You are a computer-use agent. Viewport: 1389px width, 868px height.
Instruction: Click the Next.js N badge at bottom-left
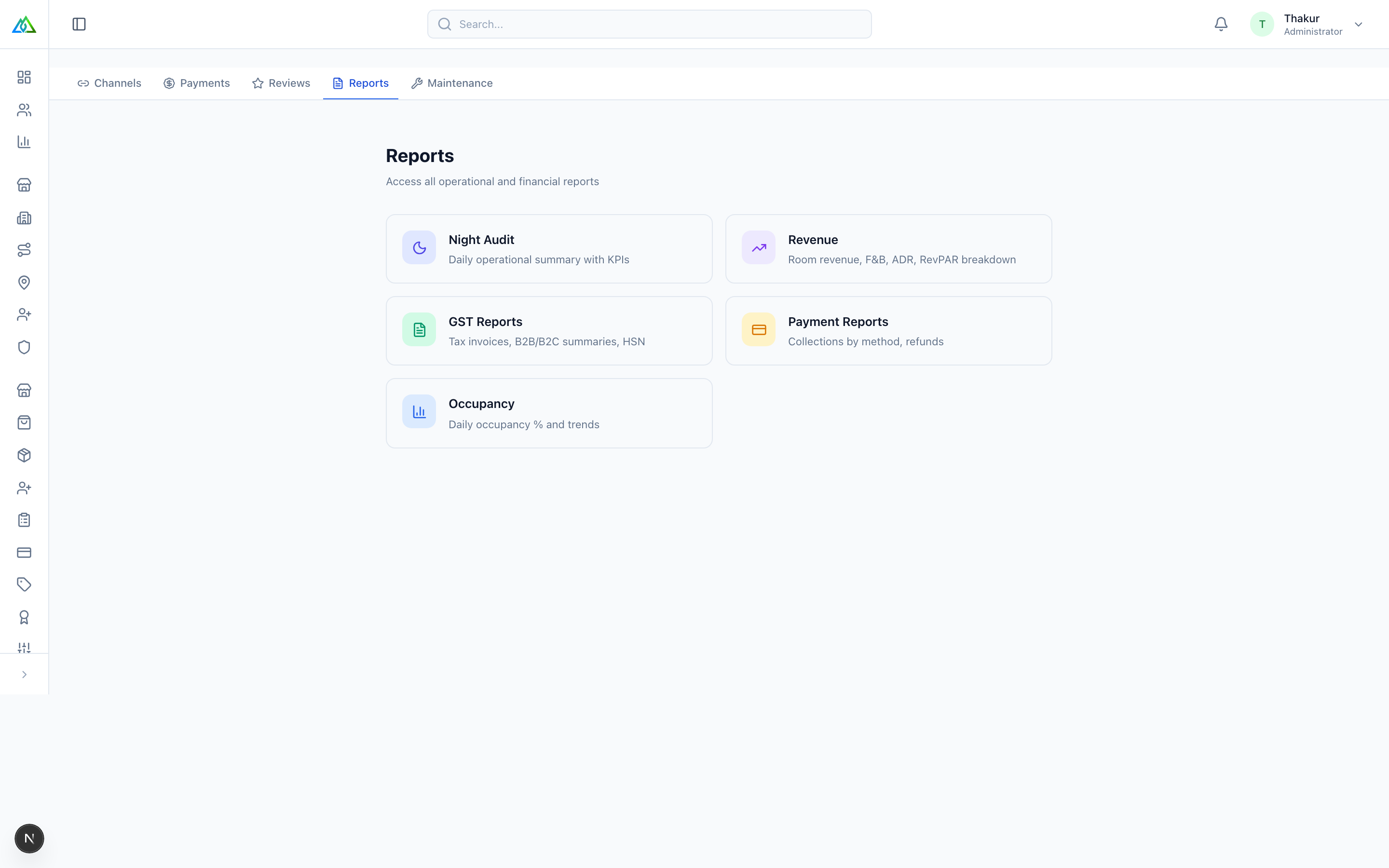click(x=29, y=838)
